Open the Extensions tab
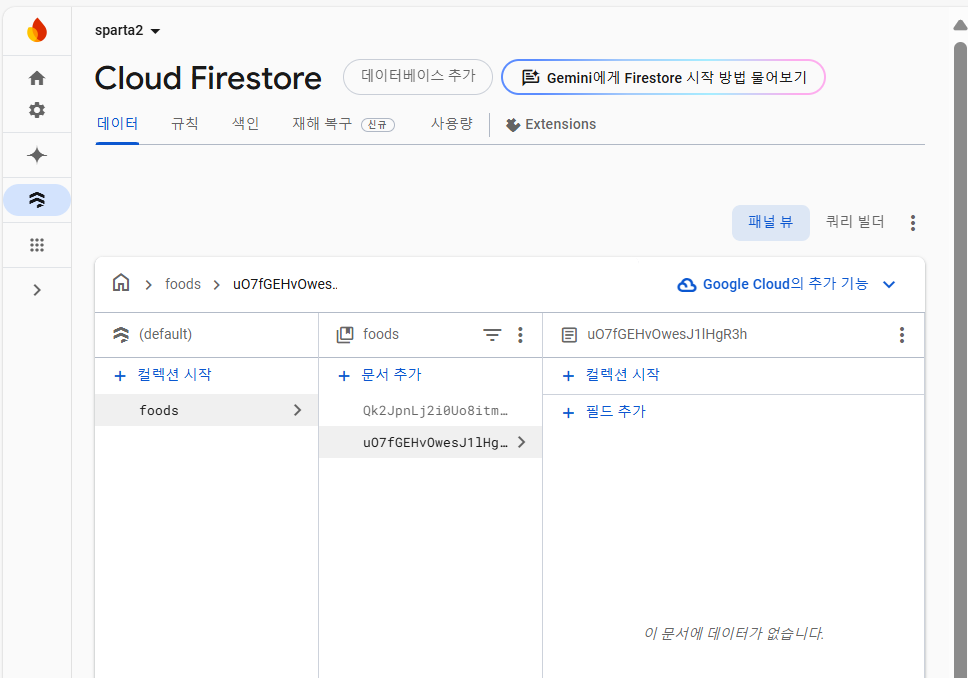 pyautogui.click(x=551, y=124)
